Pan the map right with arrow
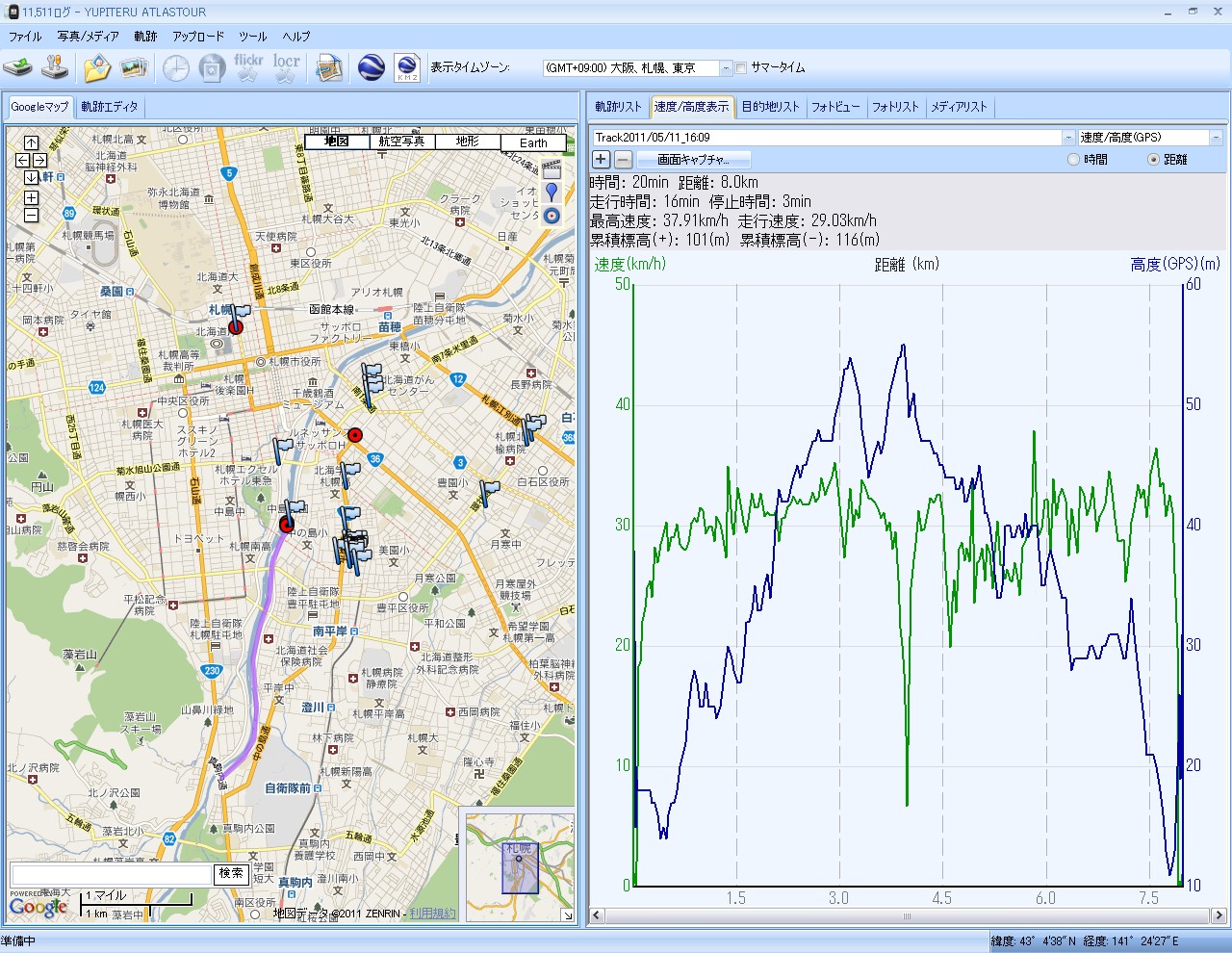1232x953 pixels. (x=39, y=160)
